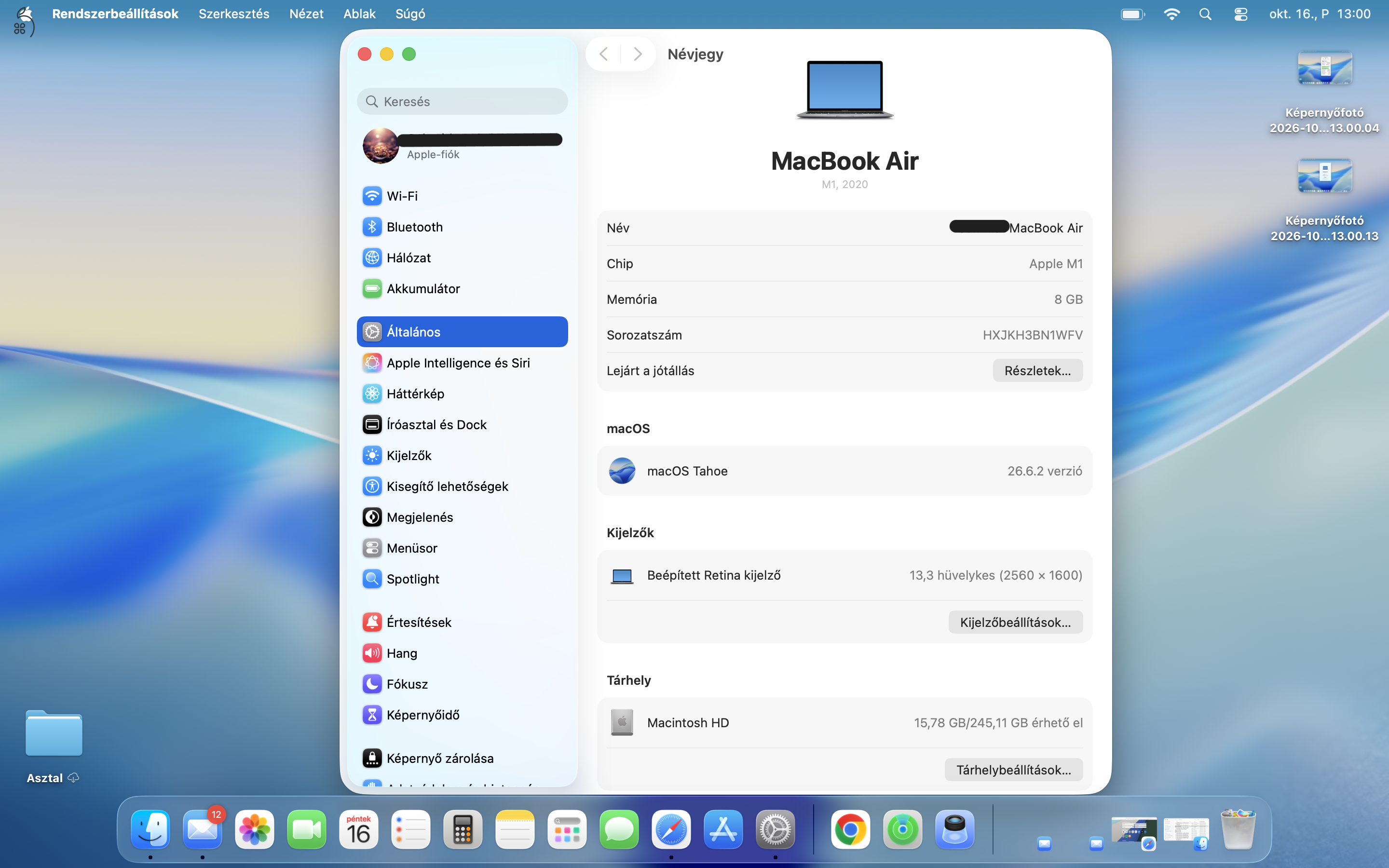Open the Nézet menu
This screenshot has width=1389, height=868.
306,14
